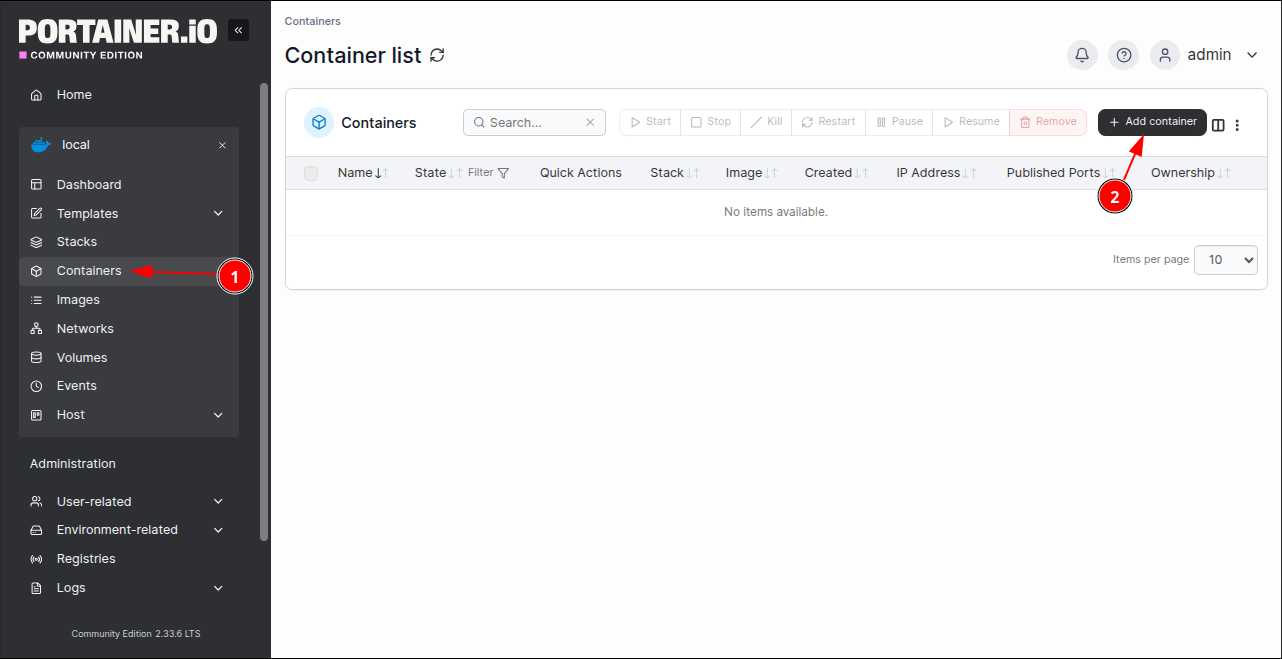The width and height of the screenshot is (1282, 659).
Task: Open the notifications bell icon
Action: 1081,55
